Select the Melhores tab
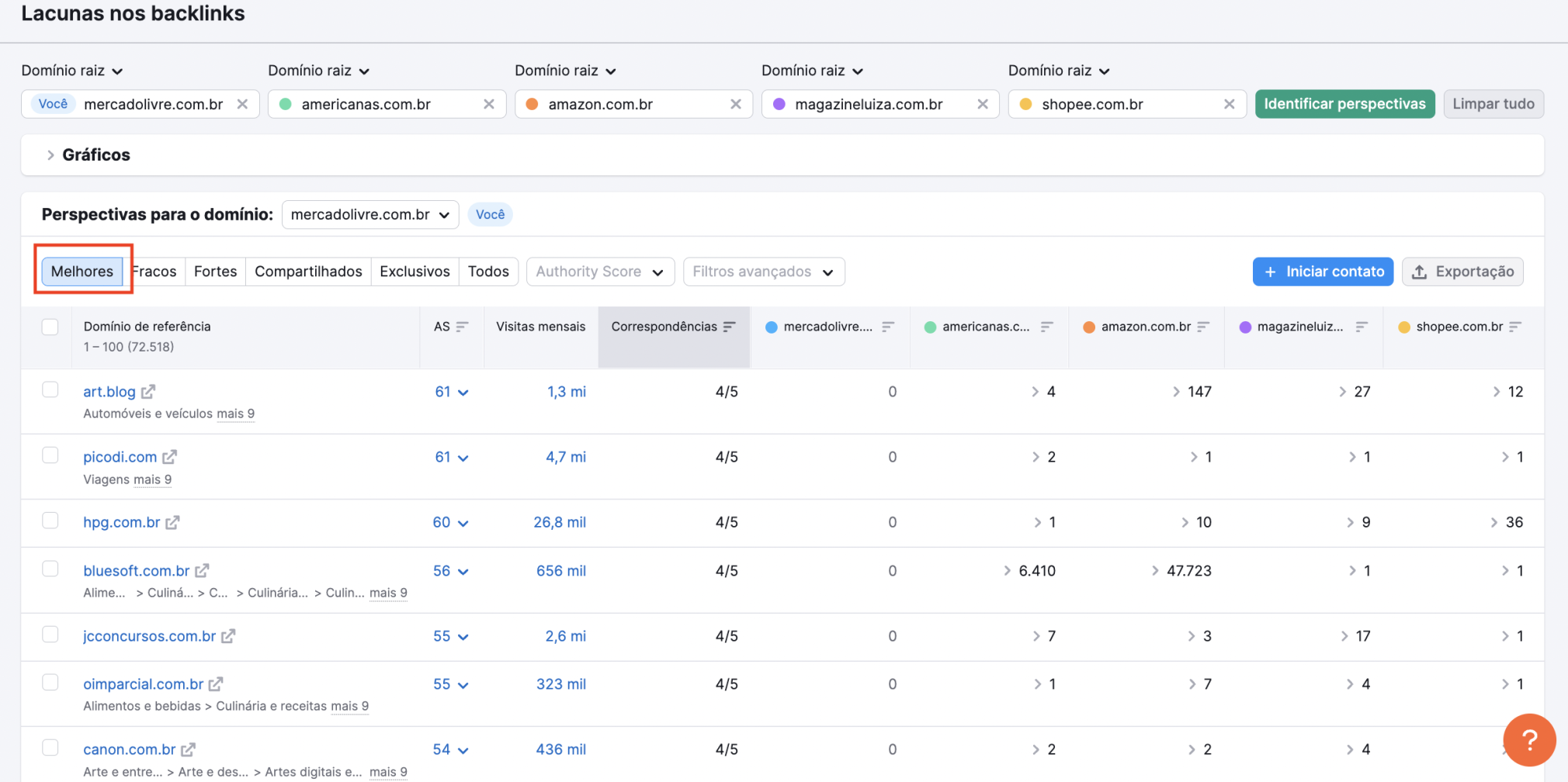Image resolution: width=1568 pixels, height=782 pixels. tap(82, 272)
